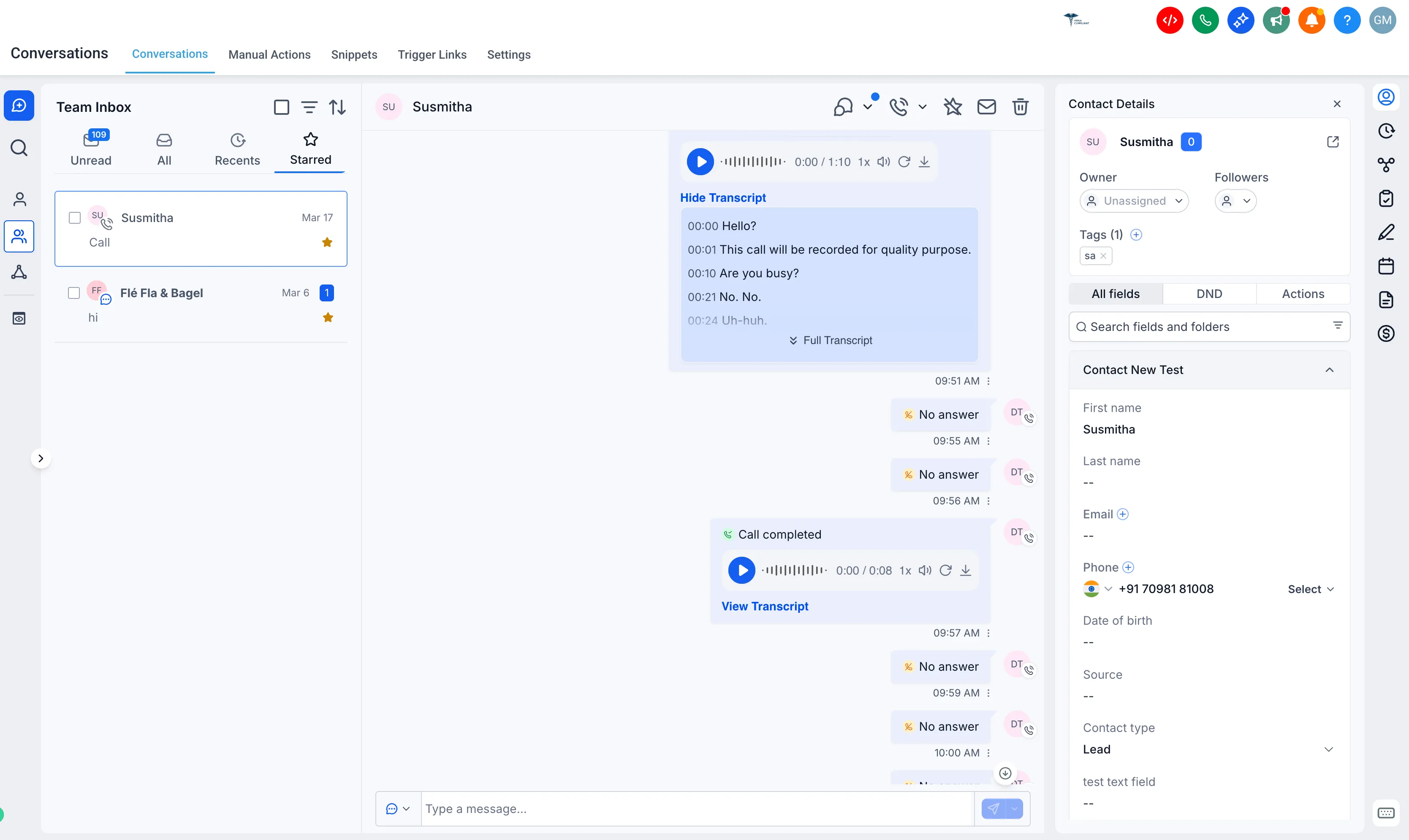Click the envelope mark-unread icon in the header
The width and height of the screenshot is (1409, 840).
click(x=986, y=106)
